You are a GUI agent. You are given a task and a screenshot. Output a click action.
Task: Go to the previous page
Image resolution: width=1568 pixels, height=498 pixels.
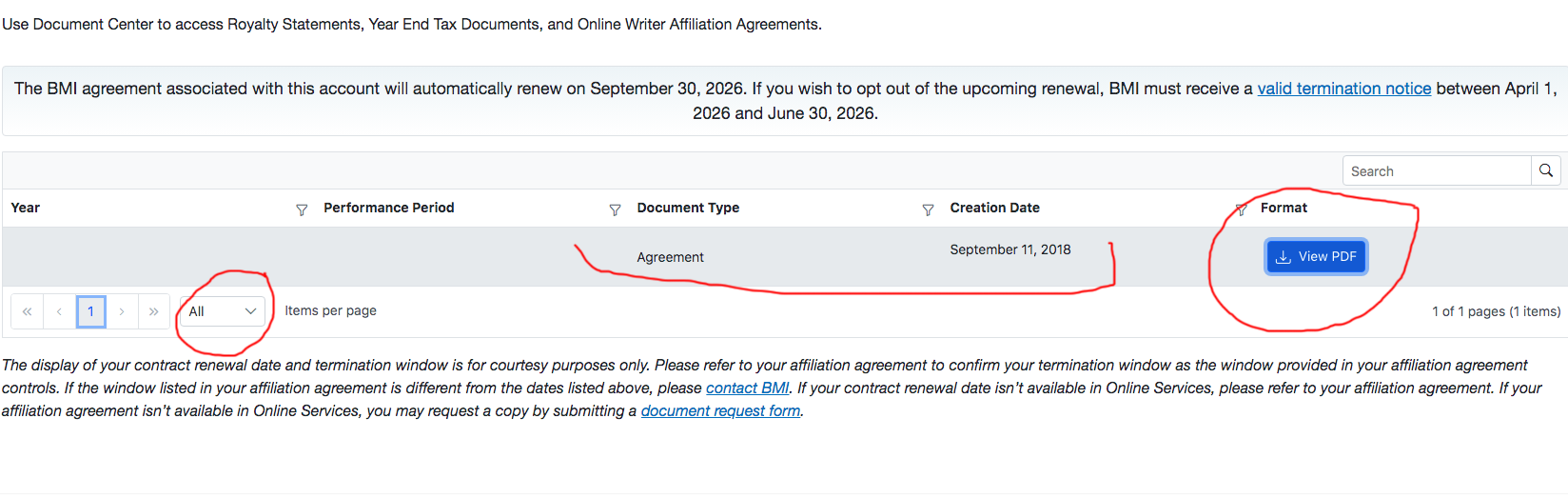(59, 311)
